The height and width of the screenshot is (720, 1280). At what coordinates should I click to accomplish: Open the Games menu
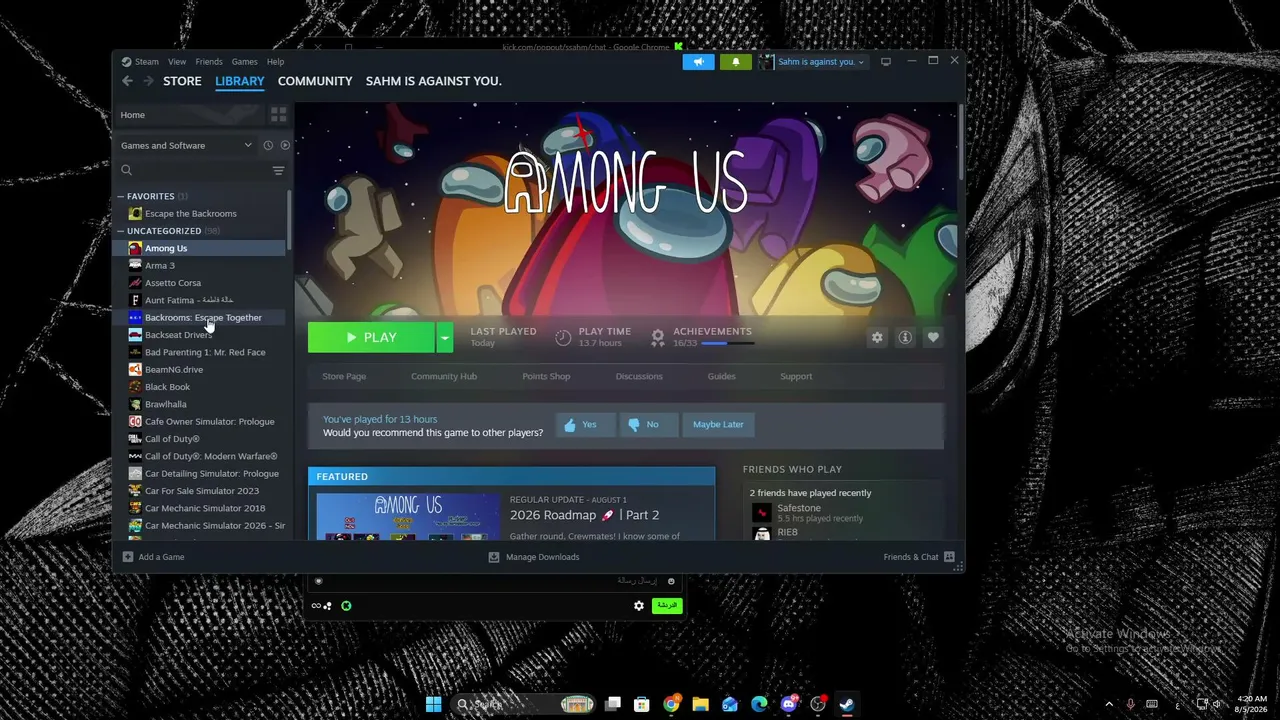pyautogui.click(x=245, y=62)
